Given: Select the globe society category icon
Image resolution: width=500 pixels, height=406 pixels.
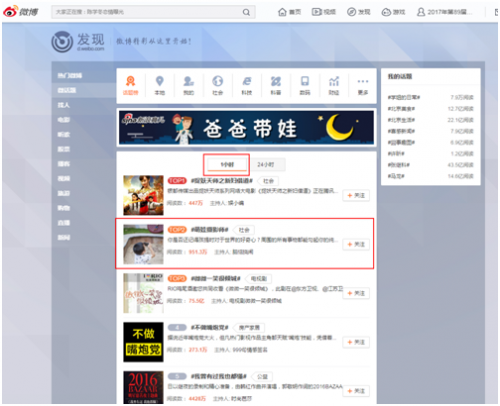Looking at the screenshot, I should coord(218,81).
